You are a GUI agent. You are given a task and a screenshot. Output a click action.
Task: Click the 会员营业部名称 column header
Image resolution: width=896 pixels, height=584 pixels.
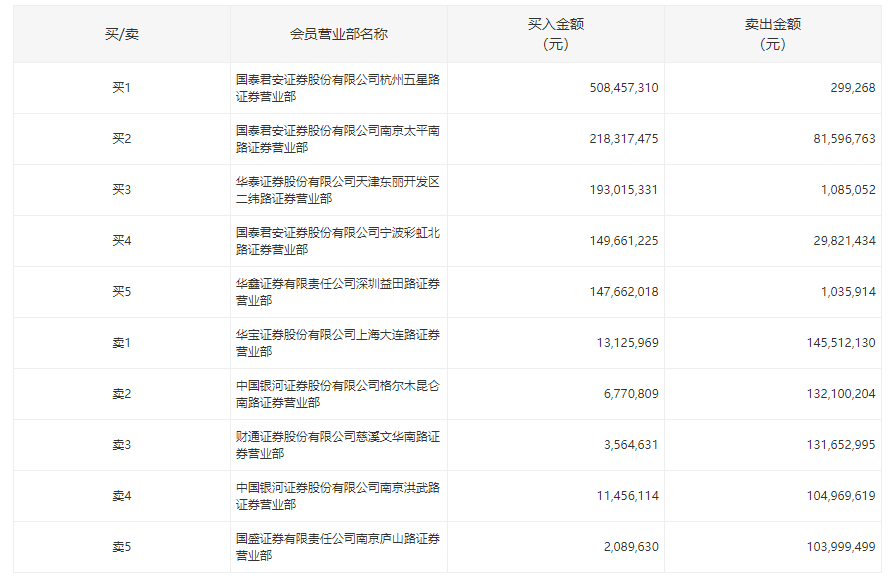[x=338, y=34]
